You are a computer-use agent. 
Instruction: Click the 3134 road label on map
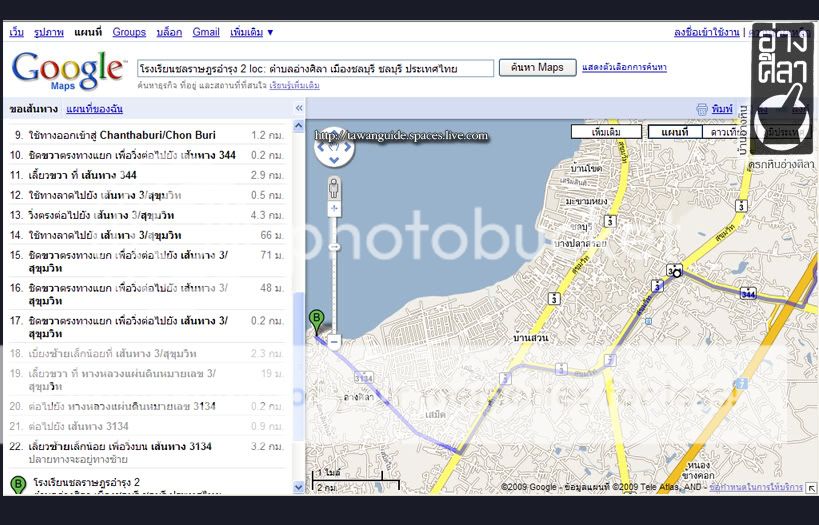coord(364,377)
